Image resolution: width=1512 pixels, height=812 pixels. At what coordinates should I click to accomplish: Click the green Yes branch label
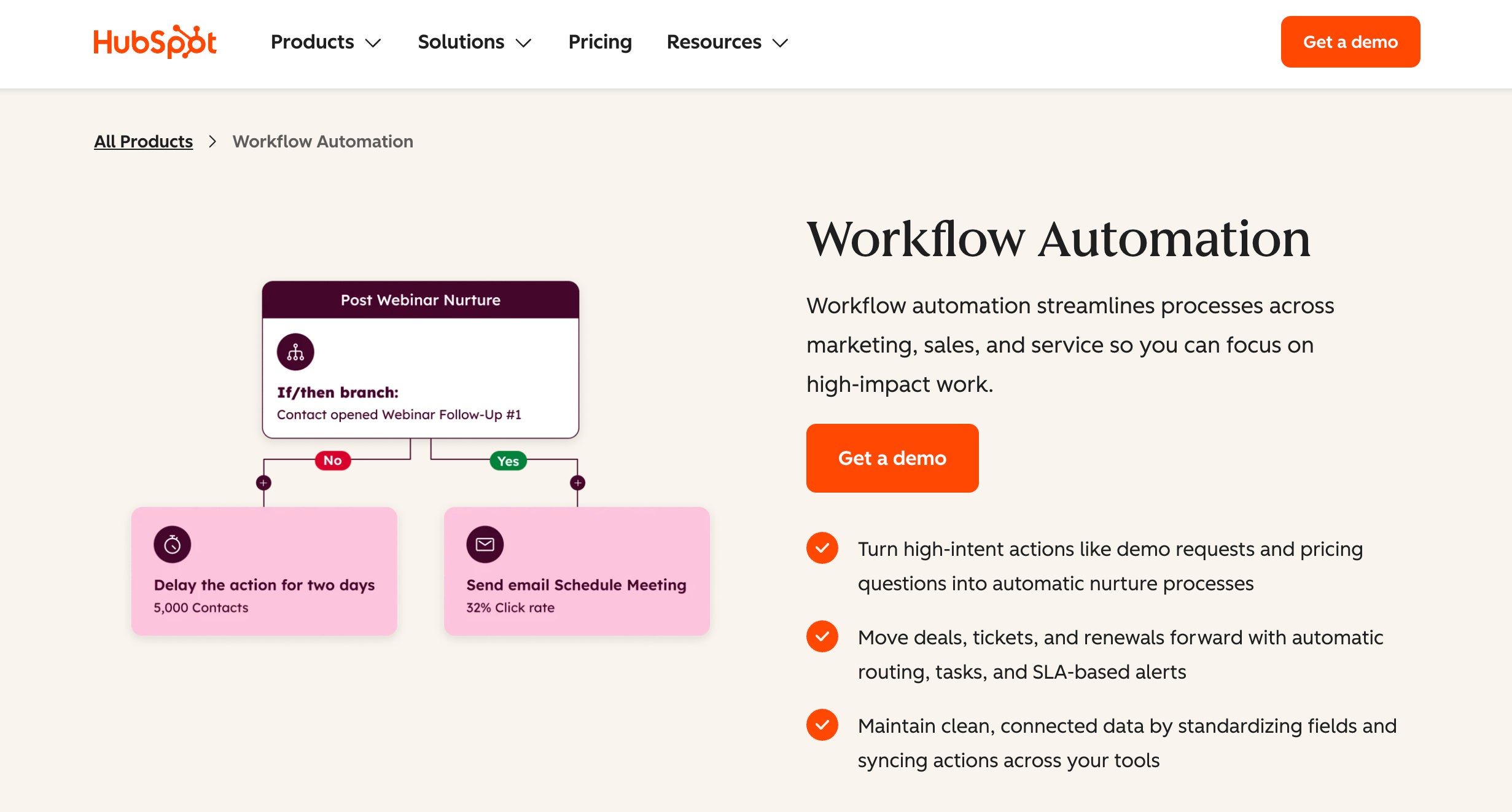[x=508, y=461]
